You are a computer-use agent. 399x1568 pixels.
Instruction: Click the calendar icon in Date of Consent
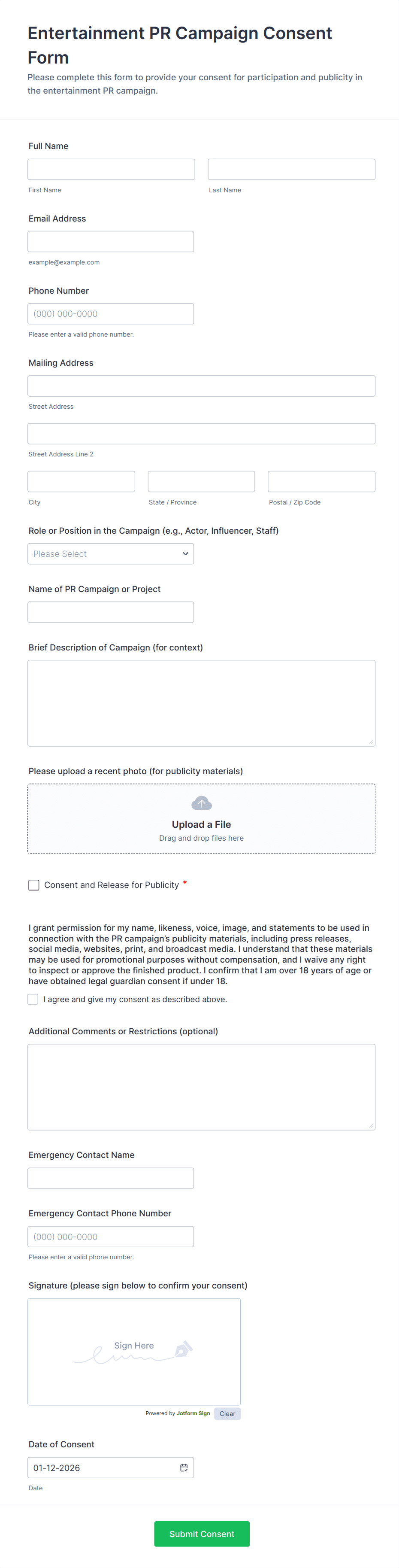184,1468
